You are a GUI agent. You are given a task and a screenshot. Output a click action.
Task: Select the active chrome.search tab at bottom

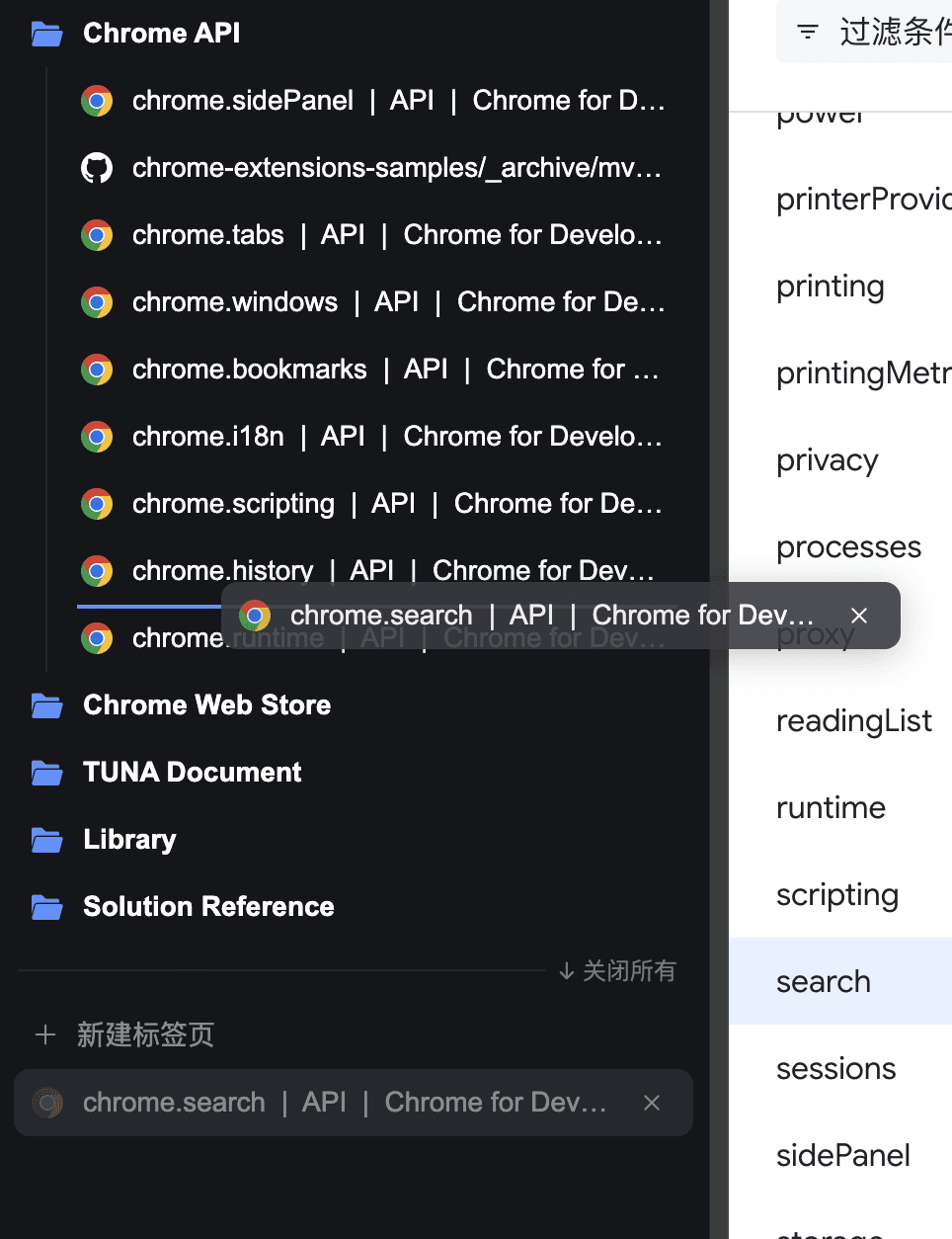pyautogui.click(x=354, y=1103)
